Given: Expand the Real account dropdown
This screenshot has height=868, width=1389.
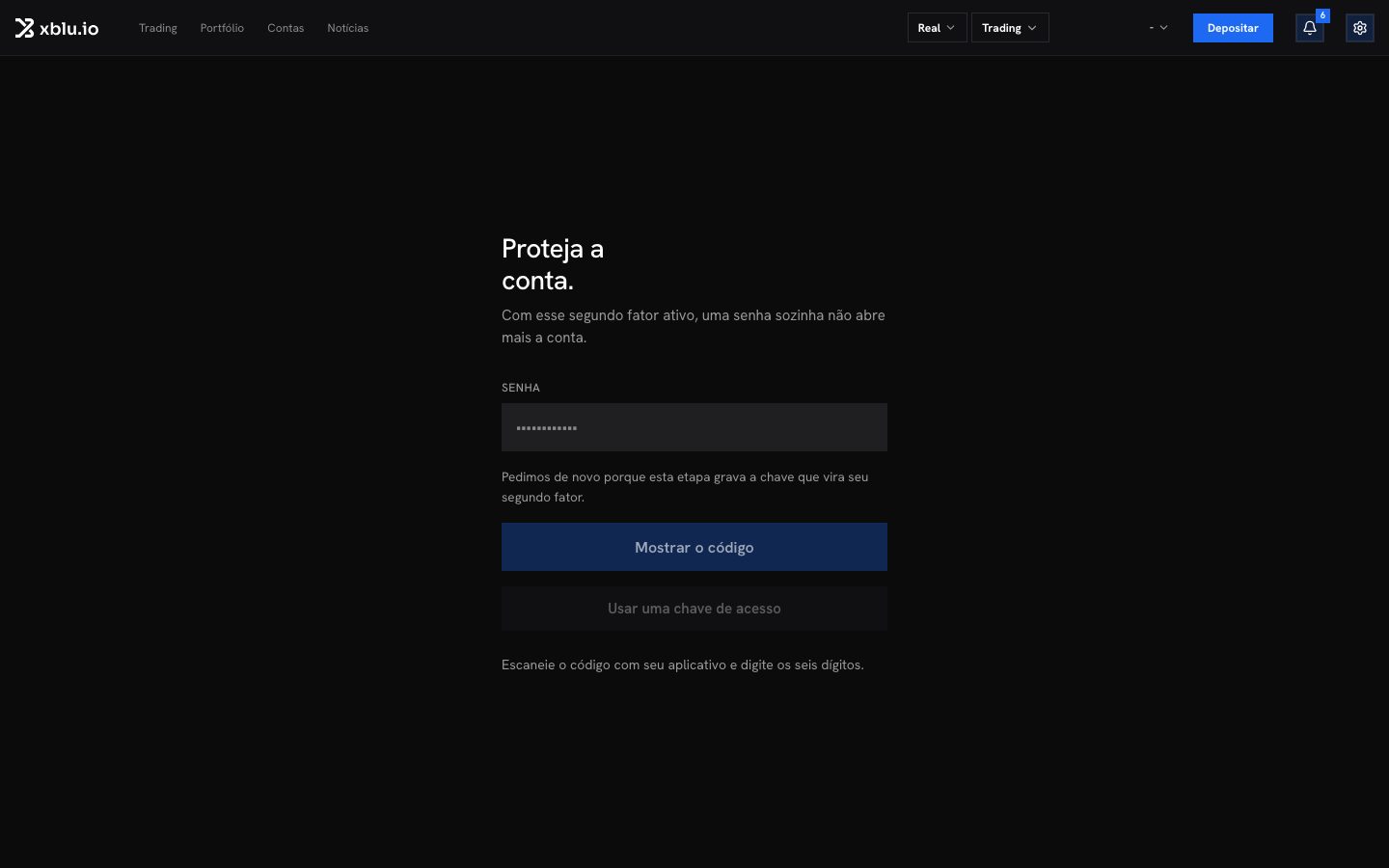Looking at the screenshot, I should coord(937,28).
